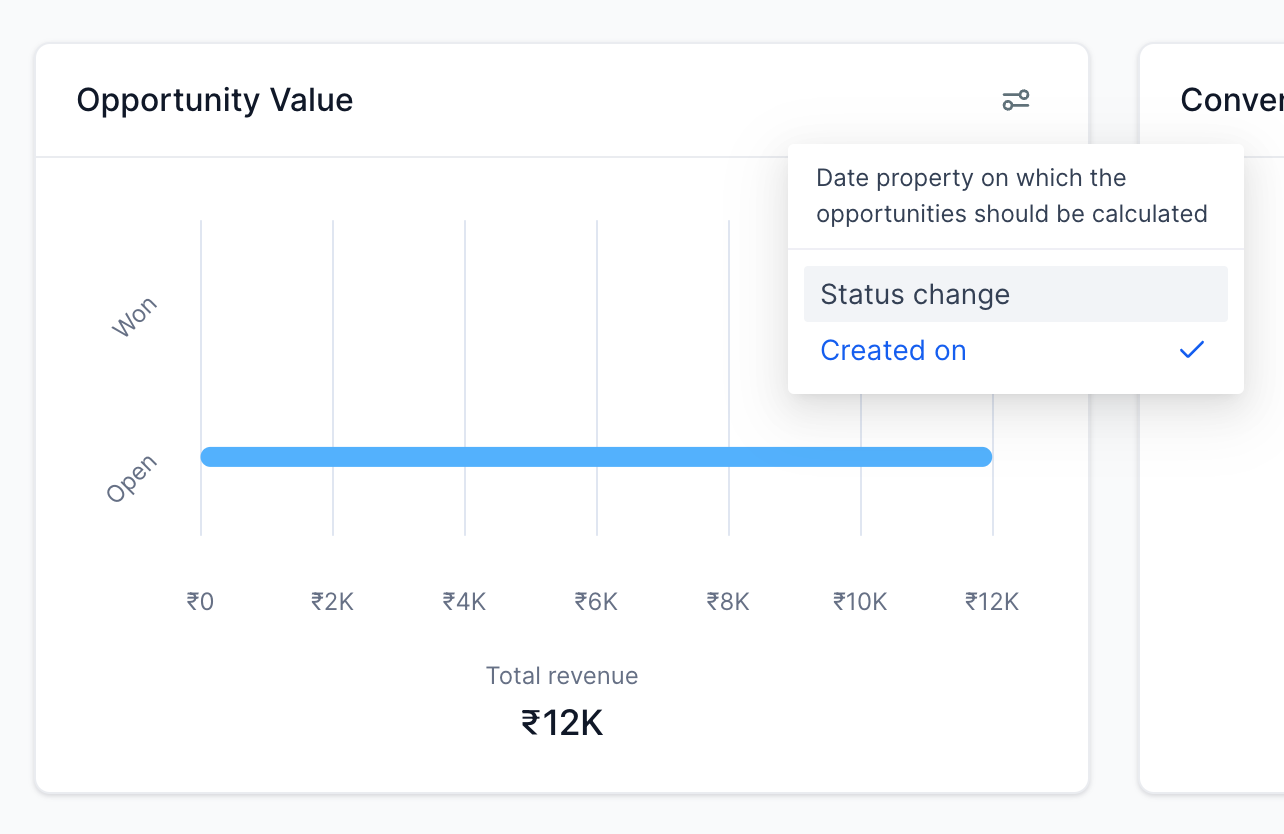
Task: Click the right end of the Open bar
Action: click(983, 457)
